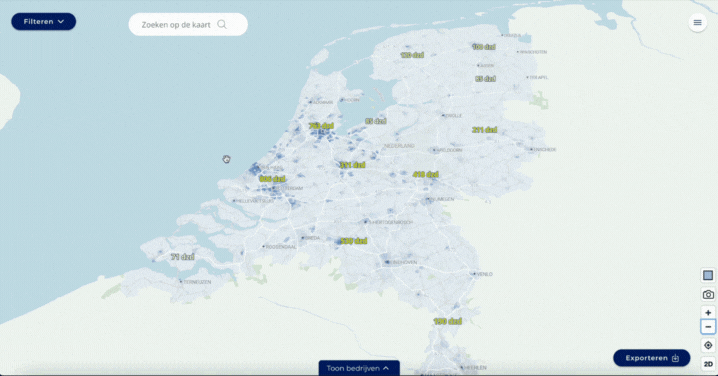Click the download icon inside Exporteren

tap(675, 358)
